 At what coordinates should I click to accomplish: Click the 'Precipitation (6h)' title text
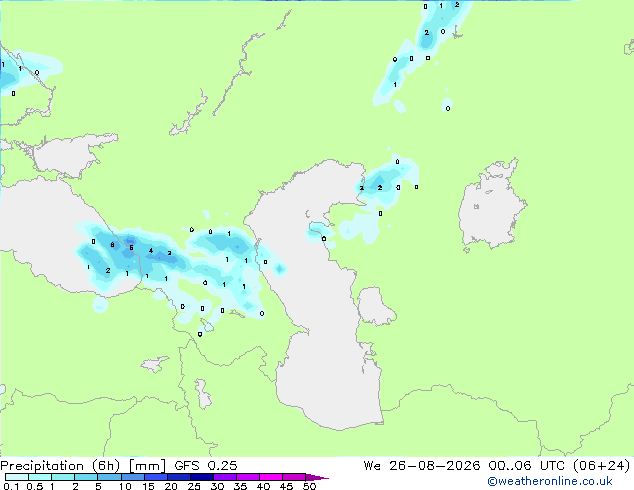coord(60,466)
